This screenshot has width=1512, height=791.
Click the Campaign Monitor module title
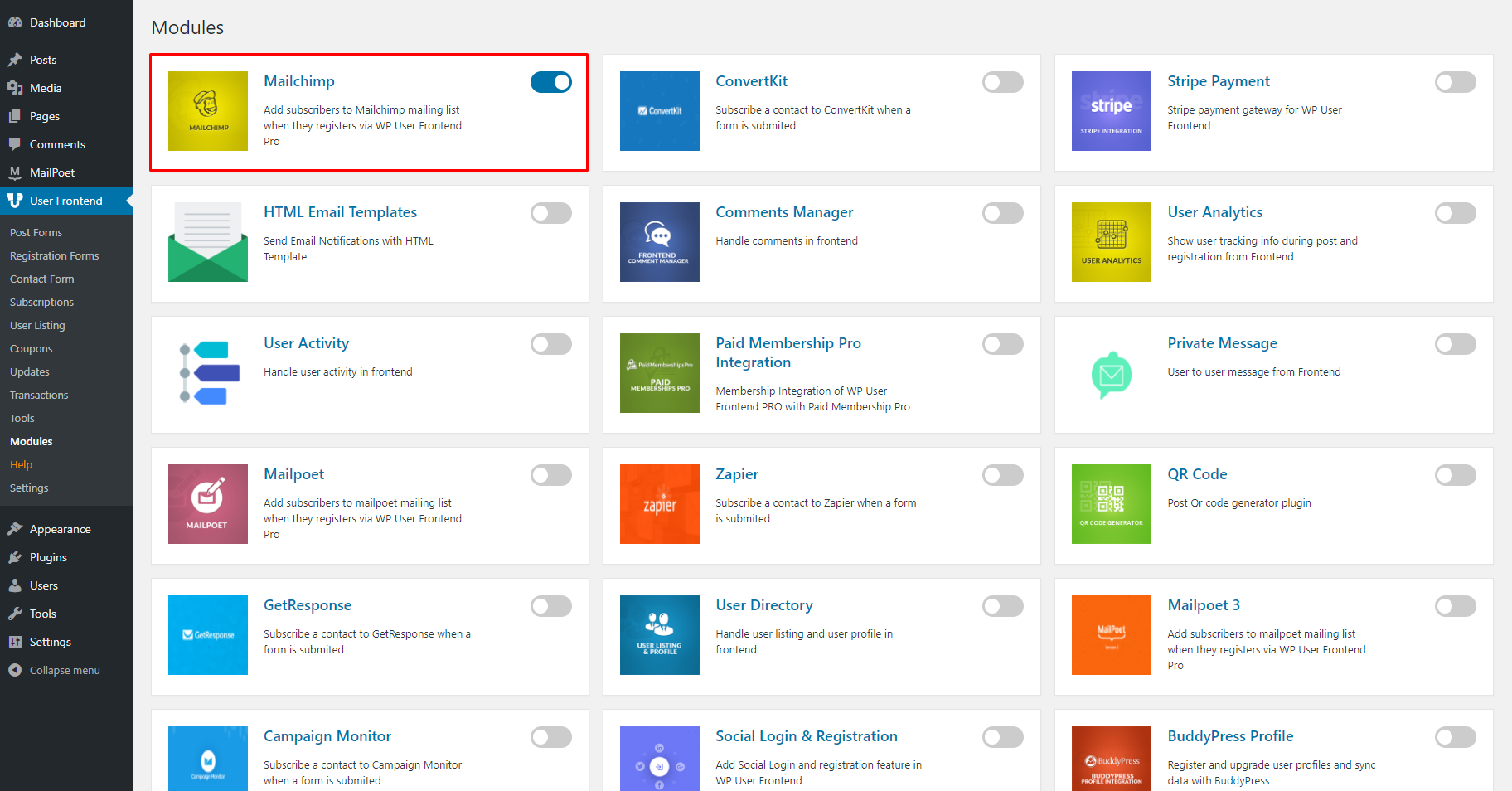tap(327, 736)
